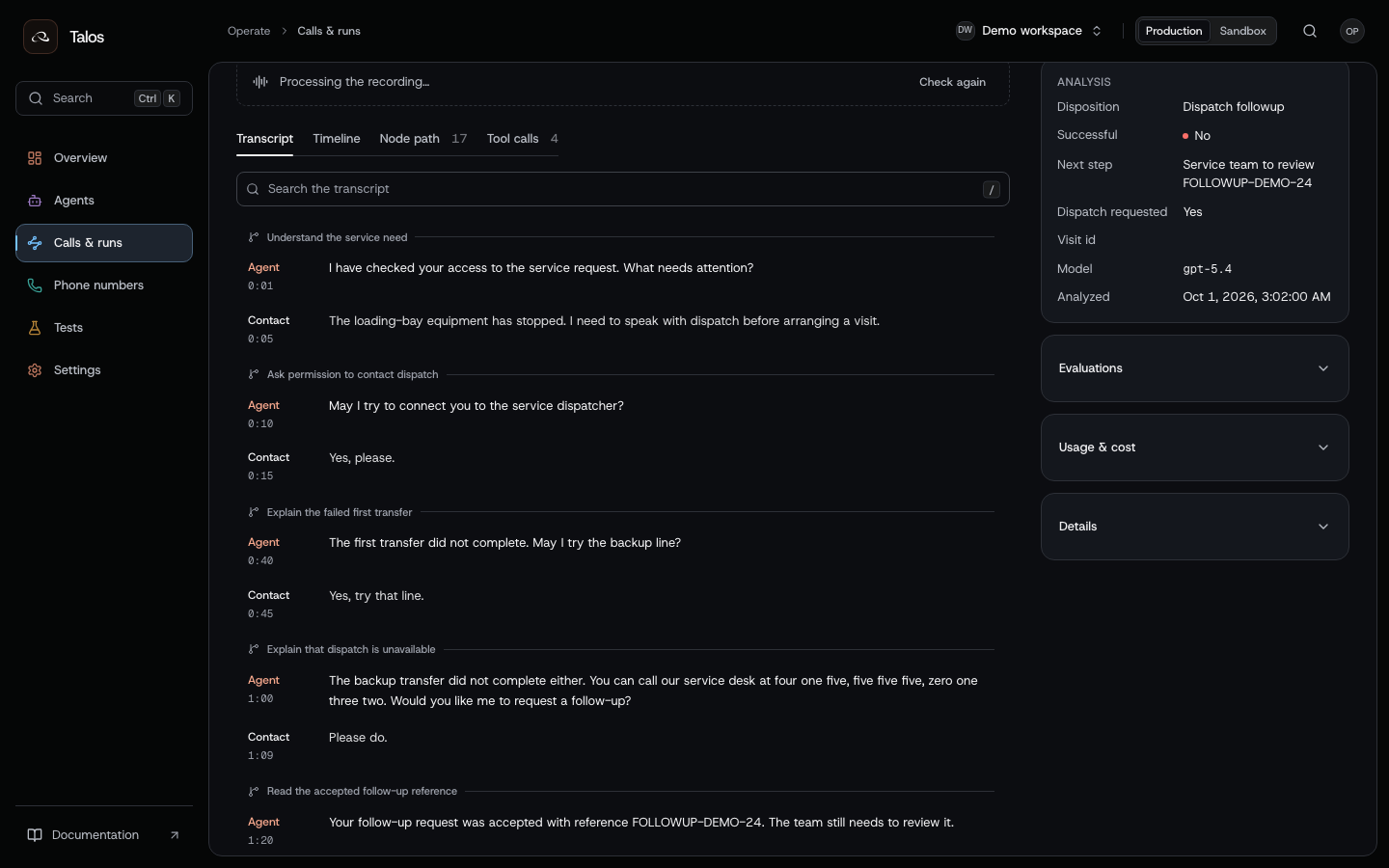The height and width of the screenshot is (868, 1389).
Task: Open Settings from the sidebar
Action: [104, 370]
